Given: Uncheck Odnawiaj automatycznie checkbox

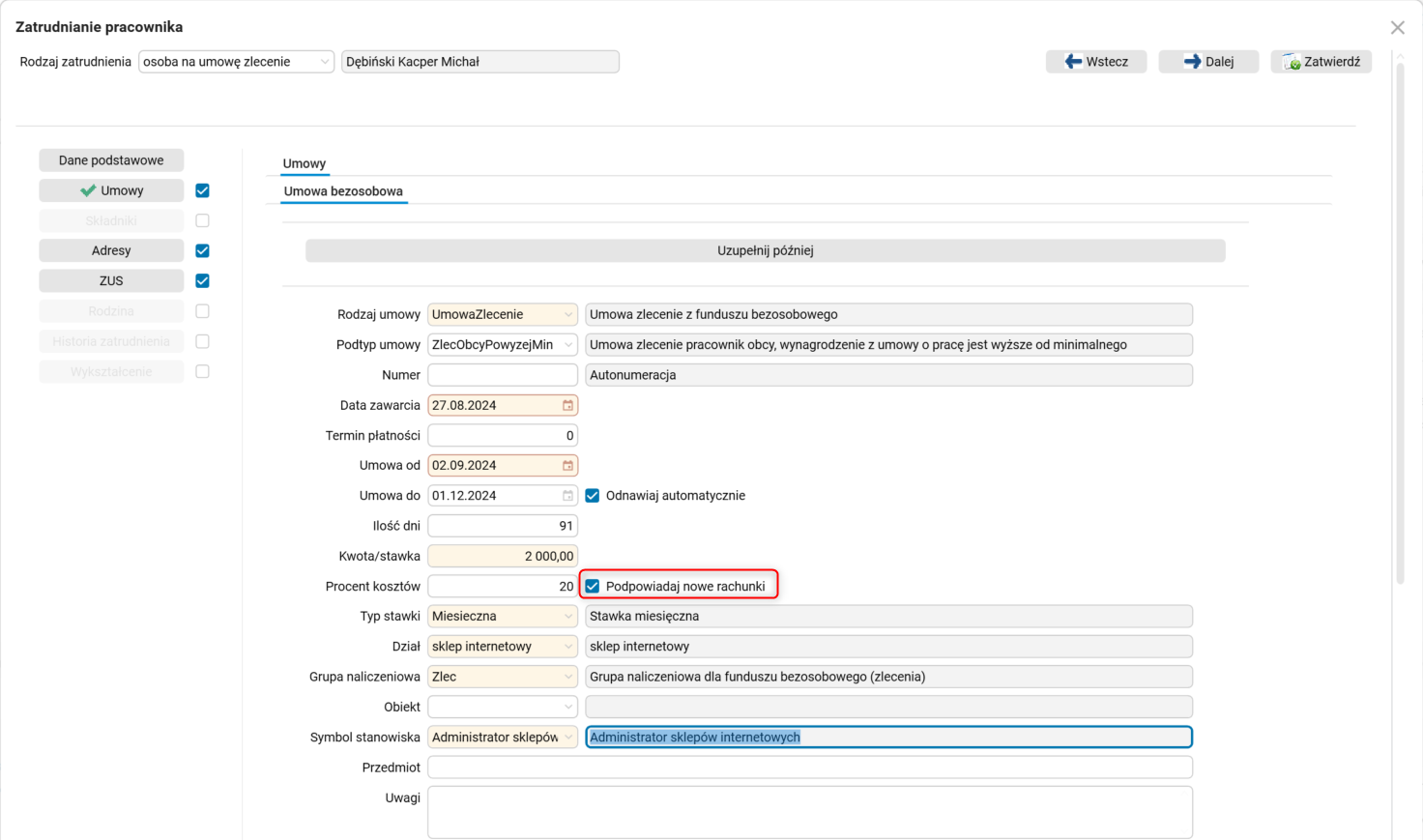Looking at the screenshot, I should click(593, 496).
